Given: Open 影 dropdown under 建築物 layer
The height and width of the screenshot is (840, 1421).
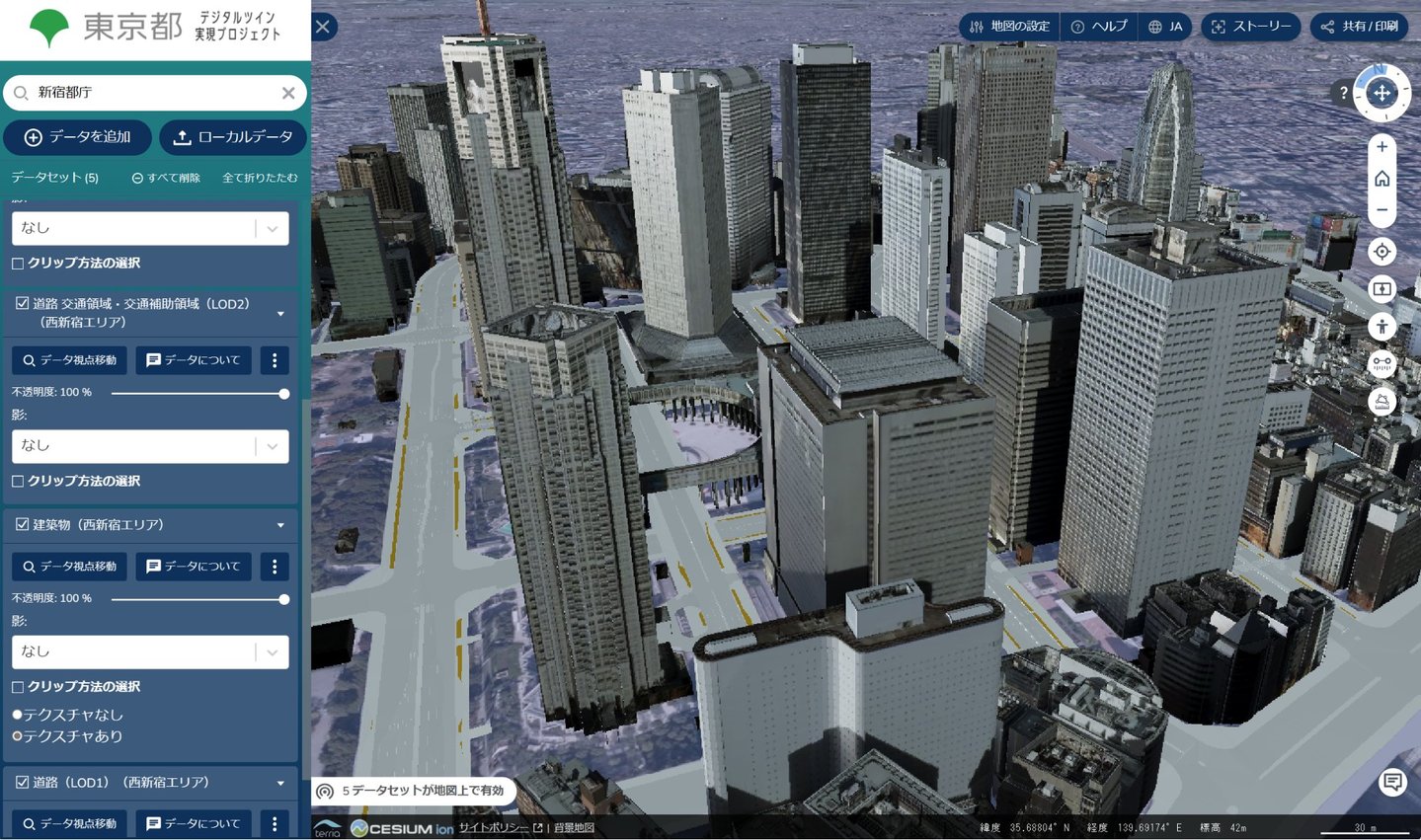Looking at the screenshot, I should (150, 651).
